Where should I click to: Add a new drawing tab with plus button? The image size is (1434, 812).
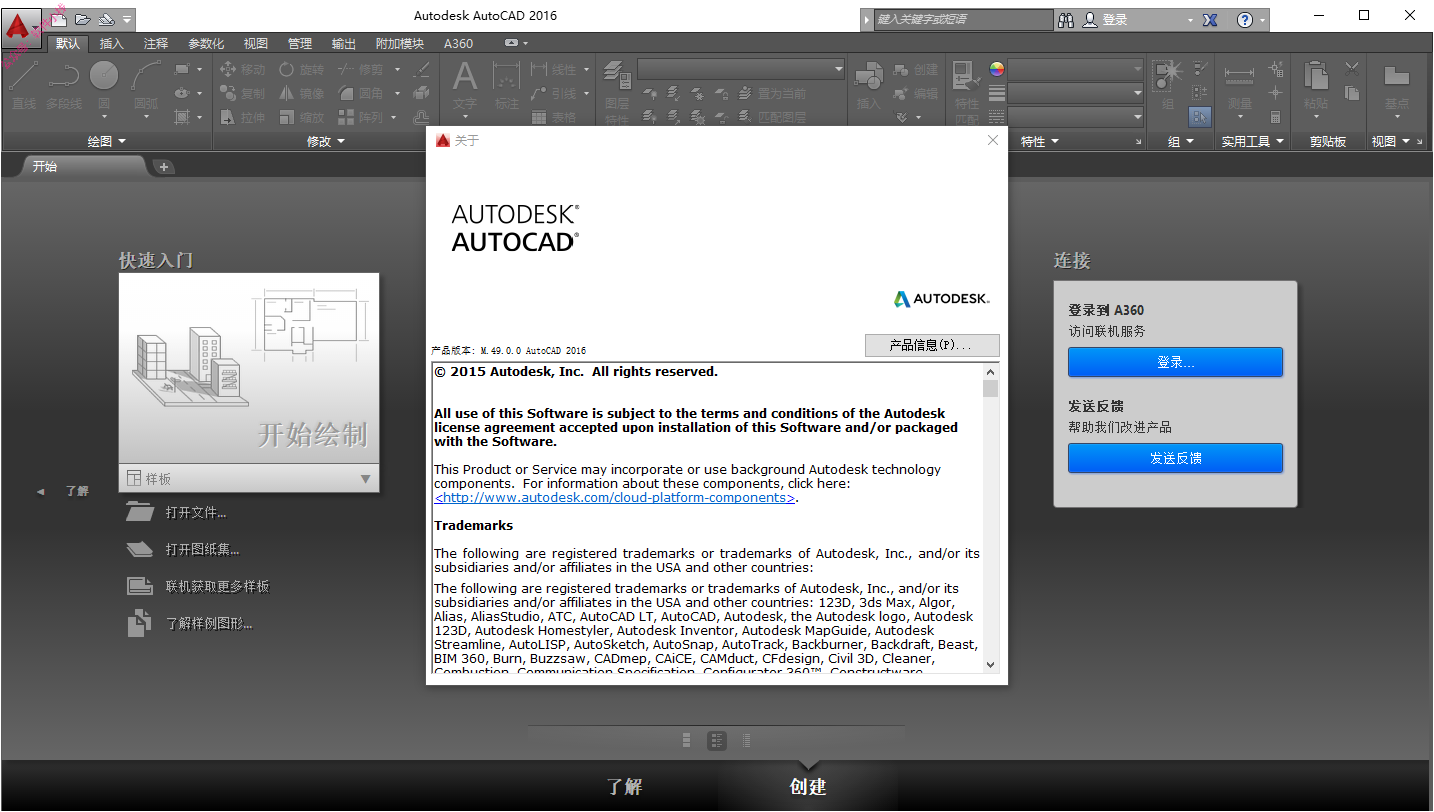(164, 167)
